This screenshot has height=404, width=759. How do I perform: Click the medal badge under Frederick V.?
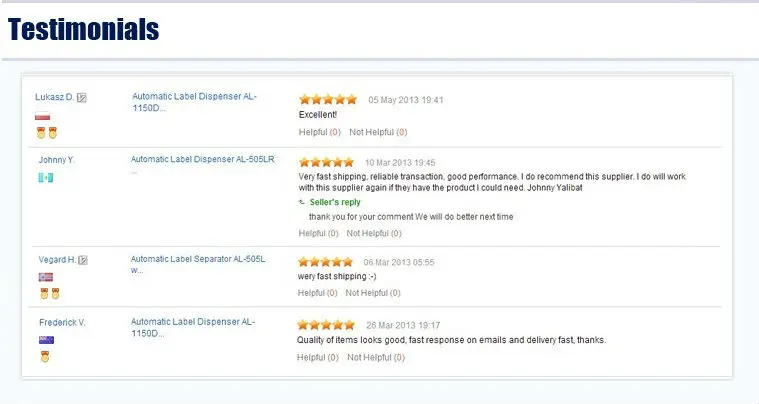point(45,357)
